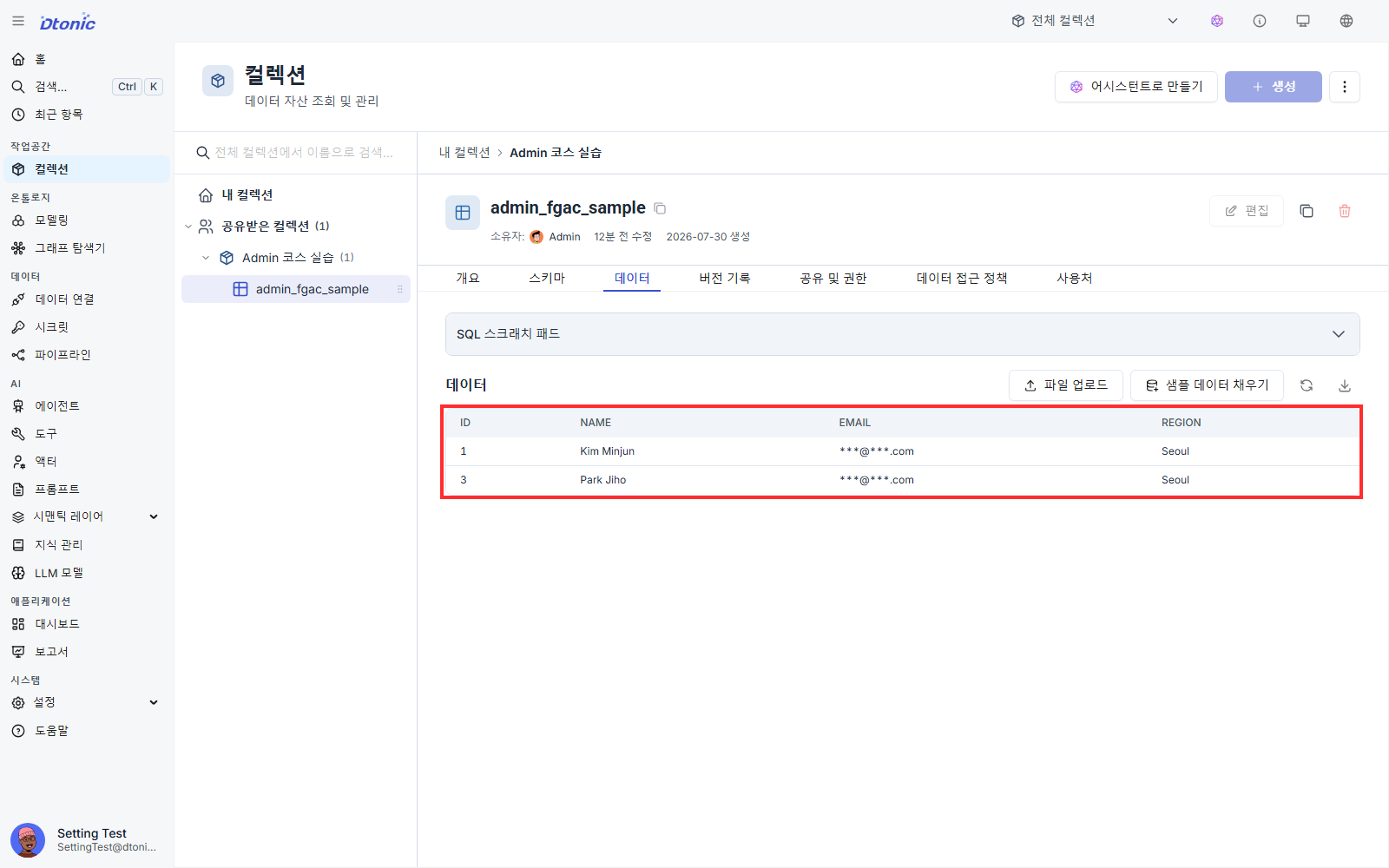Open LLM 모델 in sidebar
The image size is (1389, 868).
click(87, 573)
